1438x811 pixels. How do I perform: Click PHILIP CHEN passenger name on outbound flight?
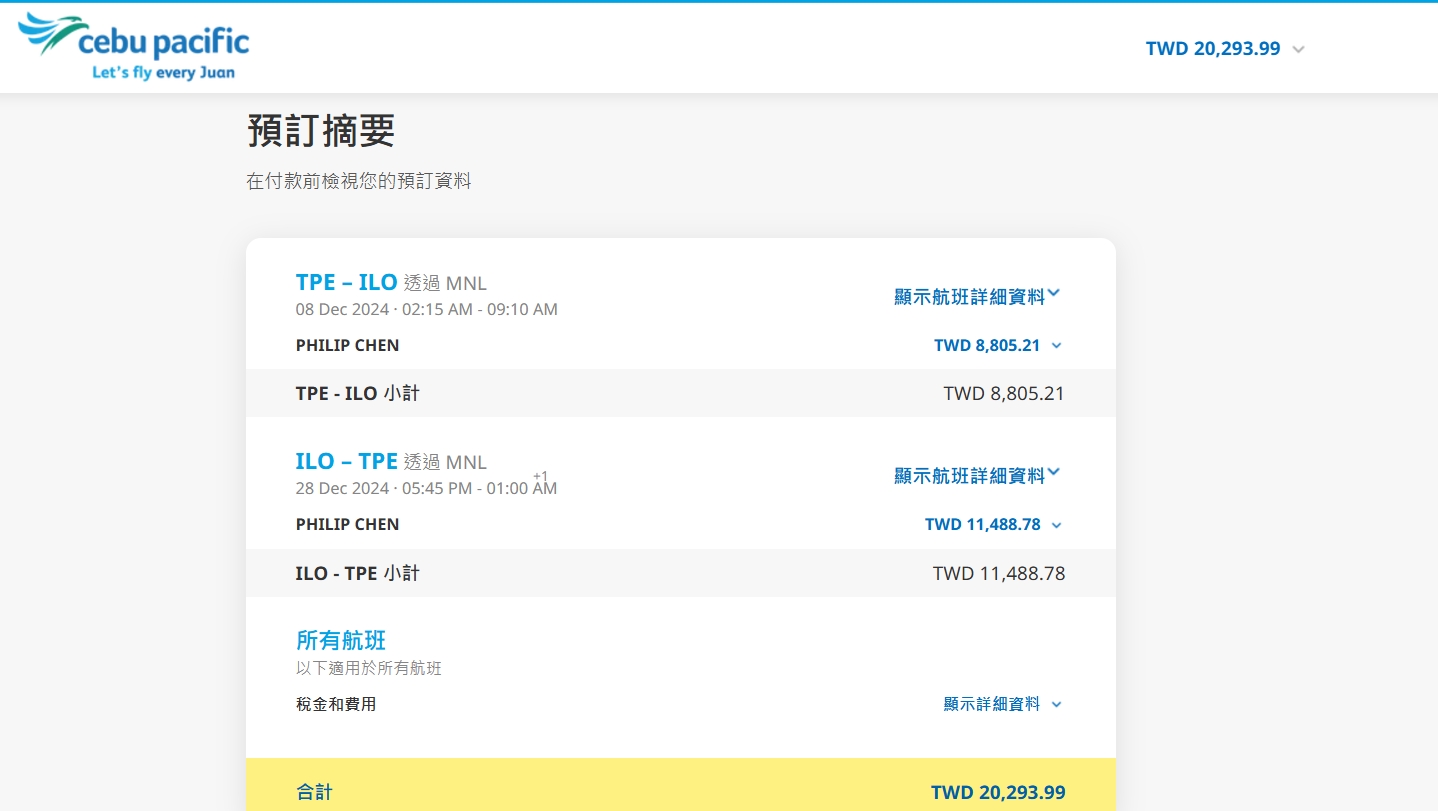tap(347, 344)
